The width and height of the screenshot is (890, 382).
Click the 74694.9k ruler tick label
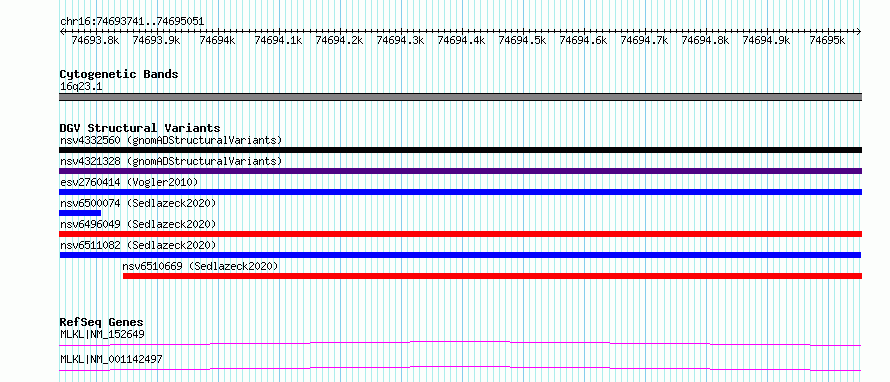[766, 40]
